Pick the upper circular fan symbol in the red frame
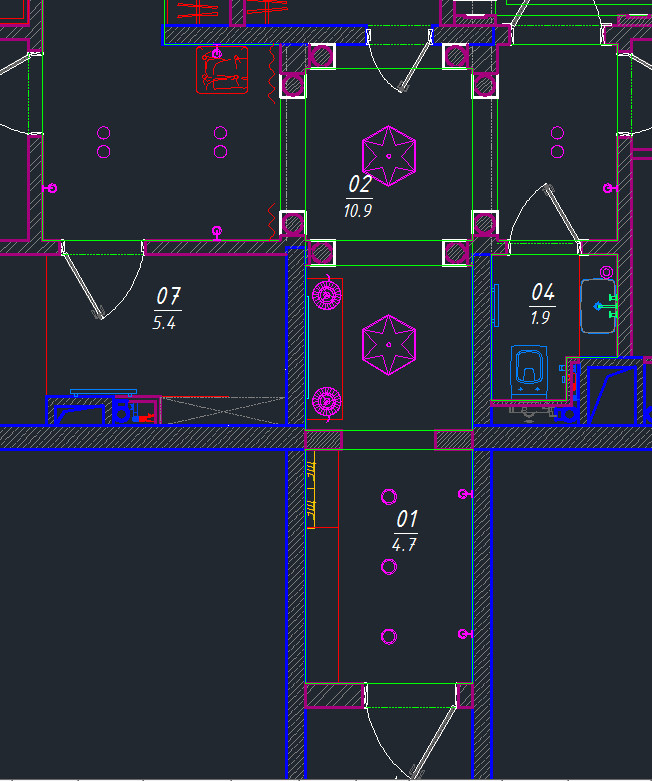 pyautogui.click(x=326, y=295)
